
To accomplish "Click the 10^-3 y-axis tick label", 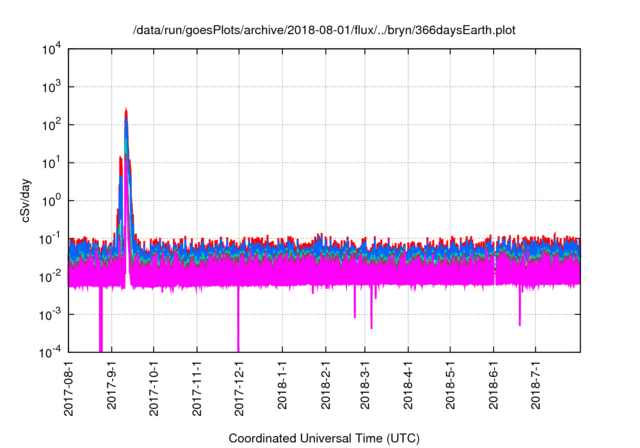I will point(51,315).
